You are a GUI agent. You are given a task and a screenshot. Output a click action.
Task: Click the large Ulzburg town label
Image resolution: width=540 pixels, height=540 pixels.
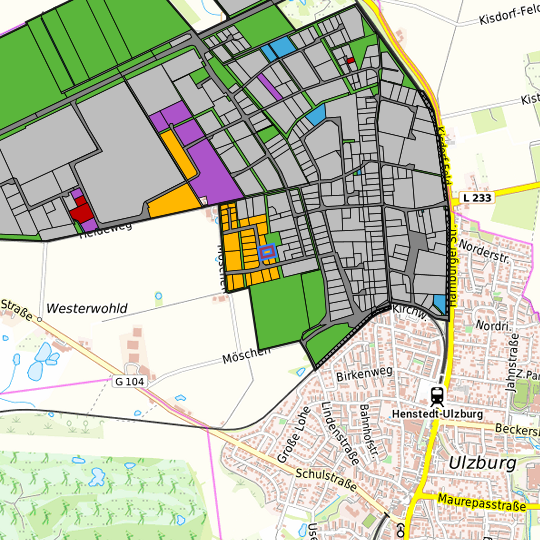[482, 463]
